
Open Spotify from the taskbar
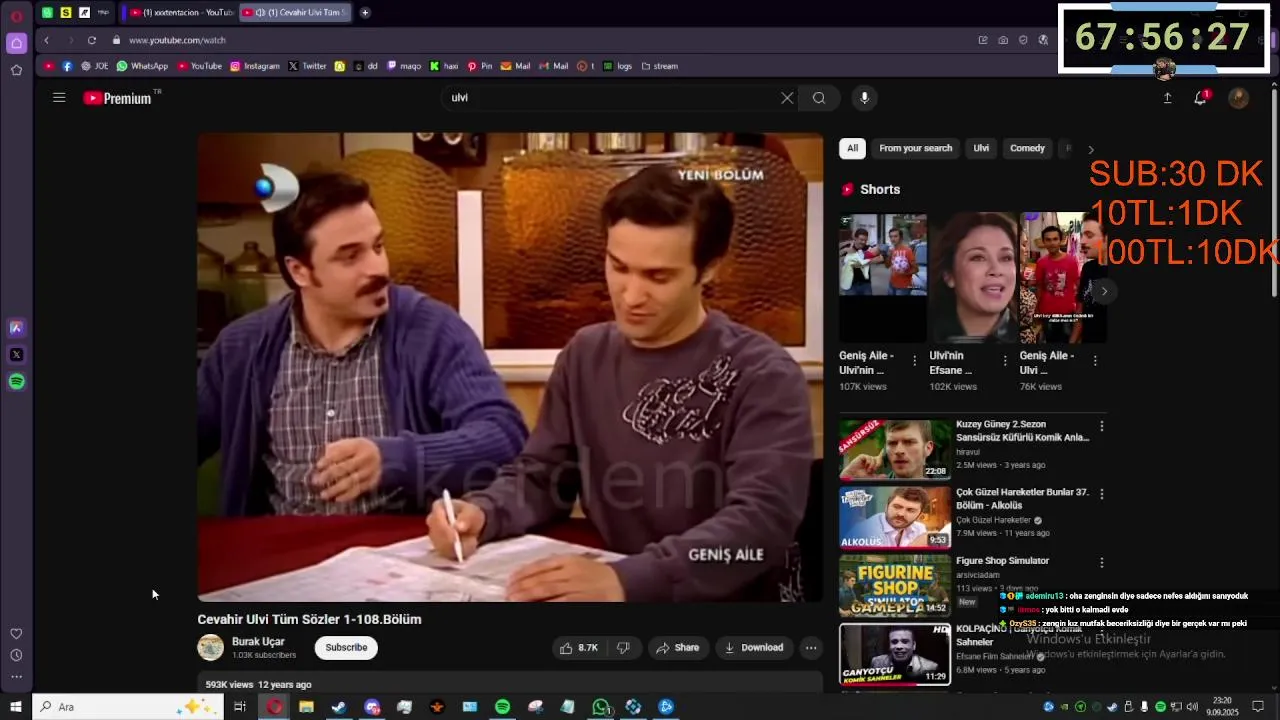502,707
